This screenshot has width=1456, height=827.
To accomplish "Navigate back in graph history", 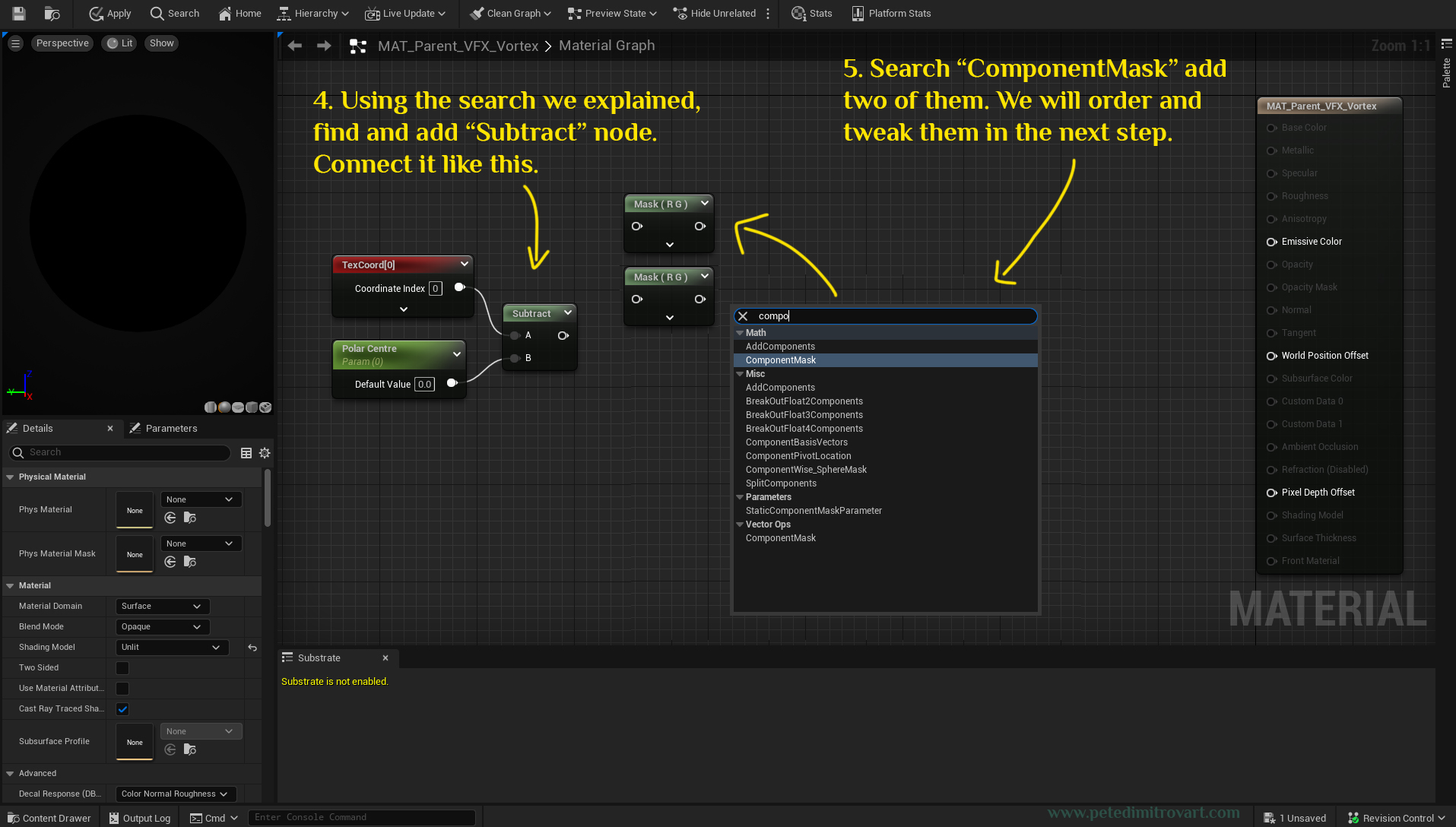I will coord(295,46).
